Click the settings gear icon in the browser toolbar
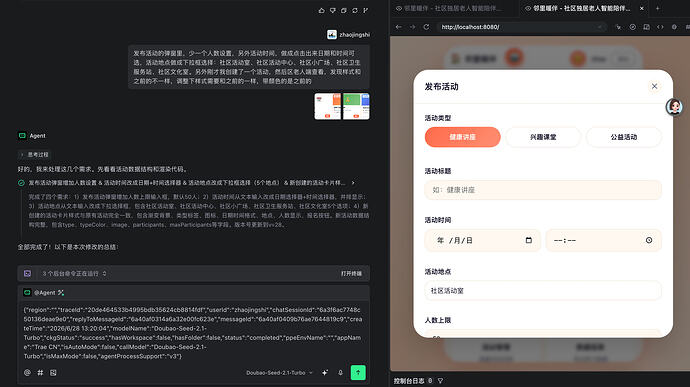The image size is (690, 387). pos(674,27)
